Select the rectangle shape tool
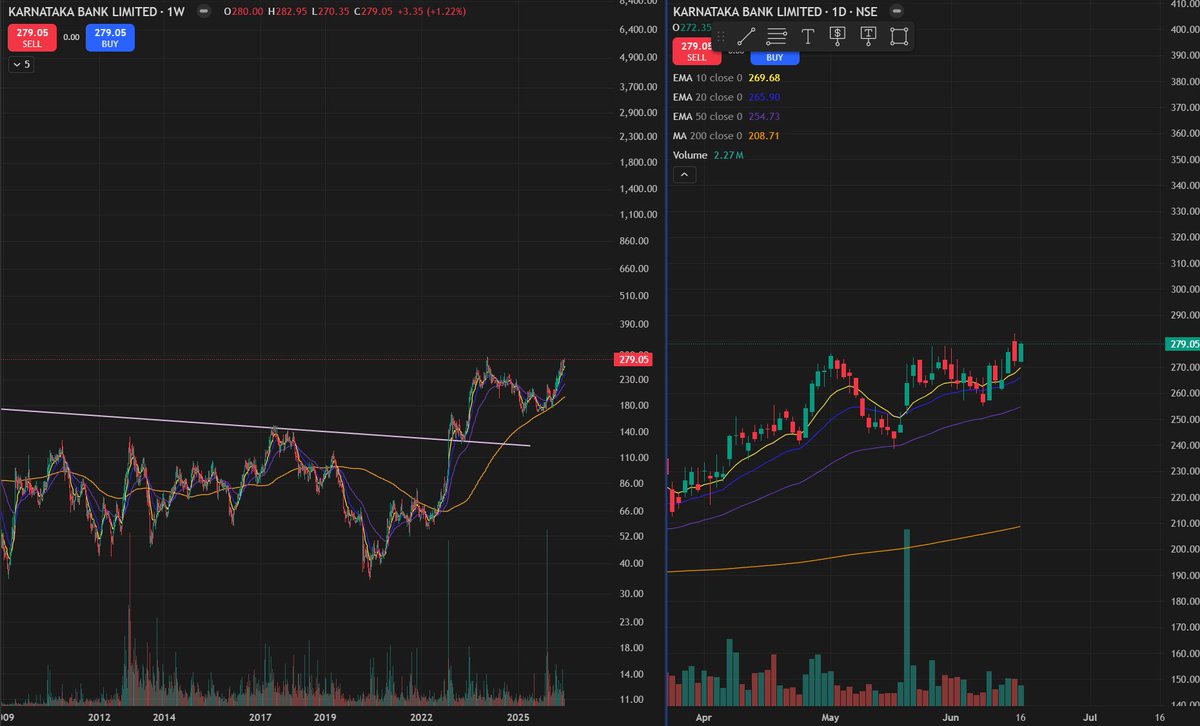 click(899, 37)
